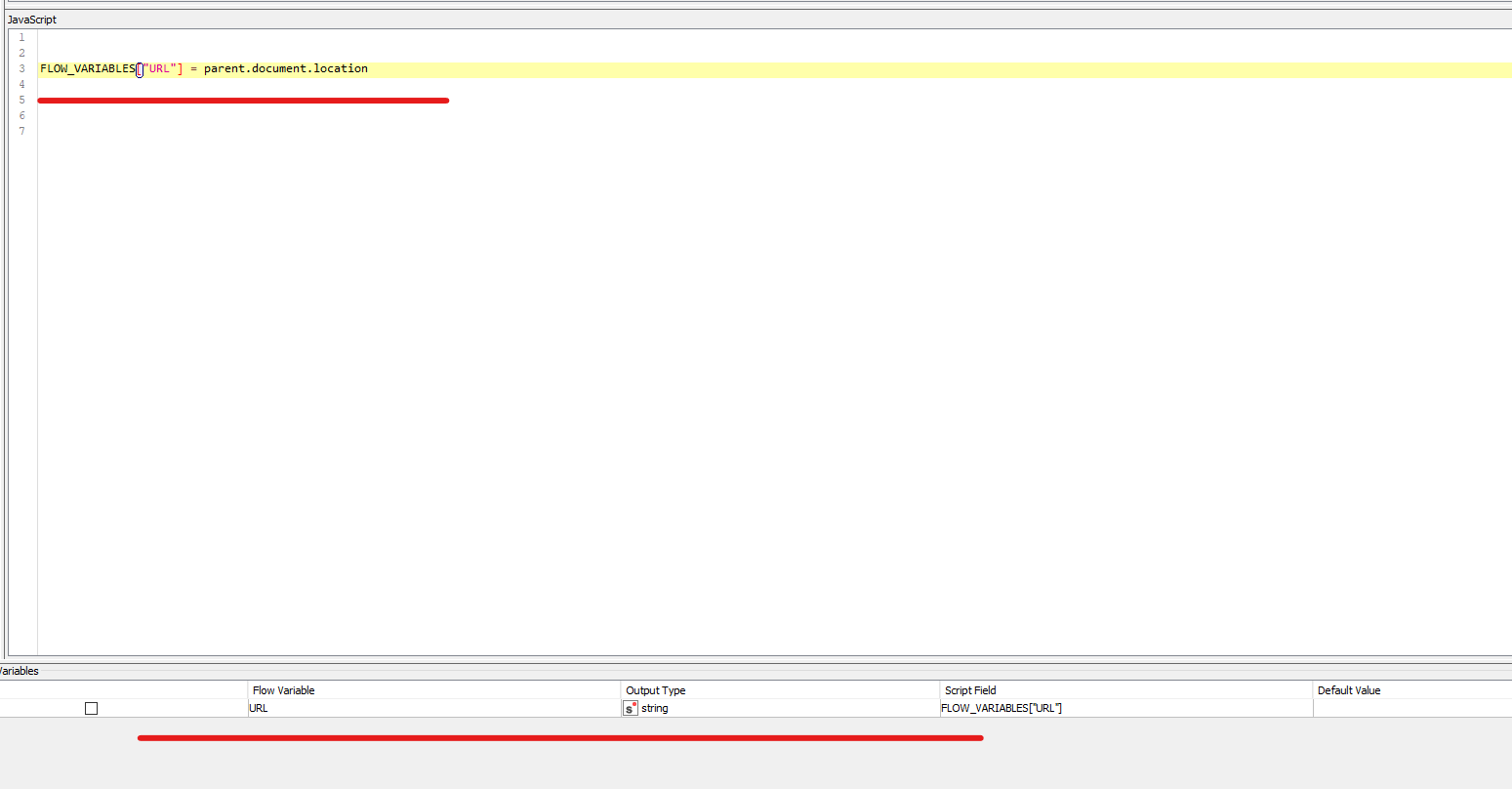This screenshot has width=1512, height=789.
Task: Click line number 4 in the gutter
Action: click(x=21, y=84)
